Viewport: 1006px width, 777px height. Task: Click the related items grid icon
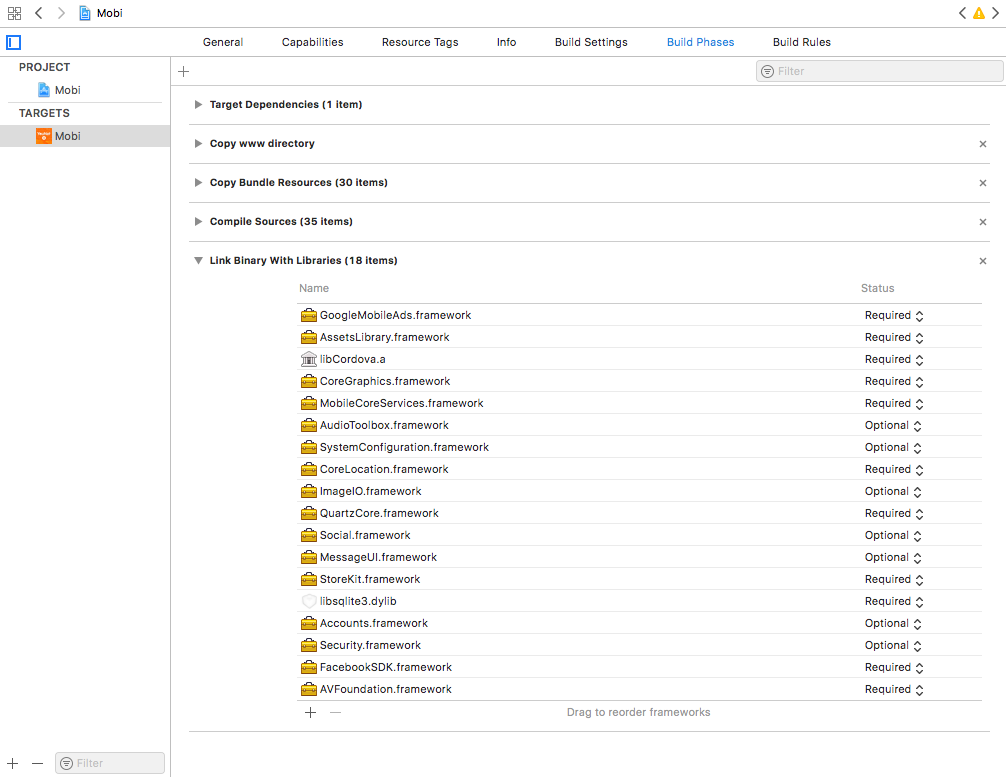coord(14,13)
